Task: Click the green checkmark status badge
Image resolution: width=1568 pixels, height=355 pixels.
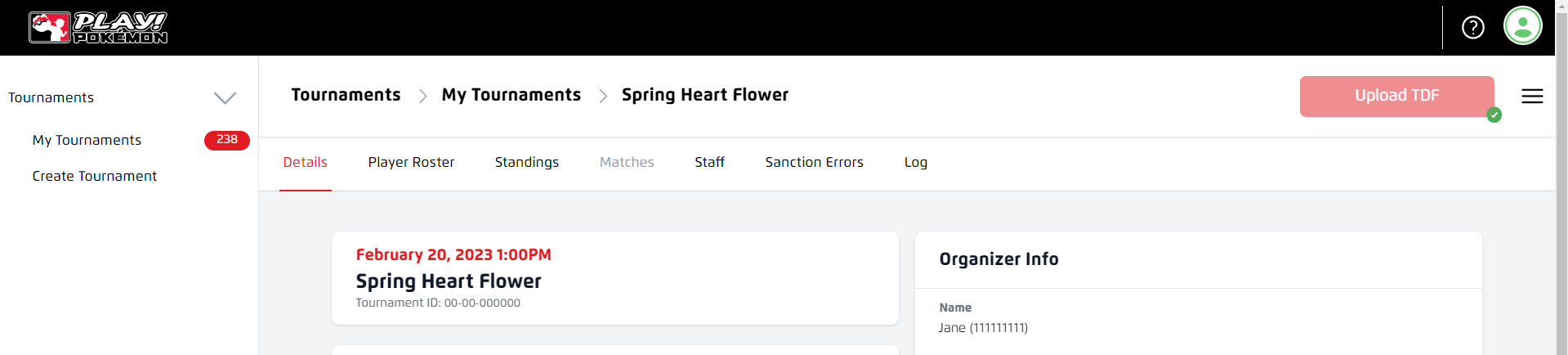Action: (x=1494, y=115)
